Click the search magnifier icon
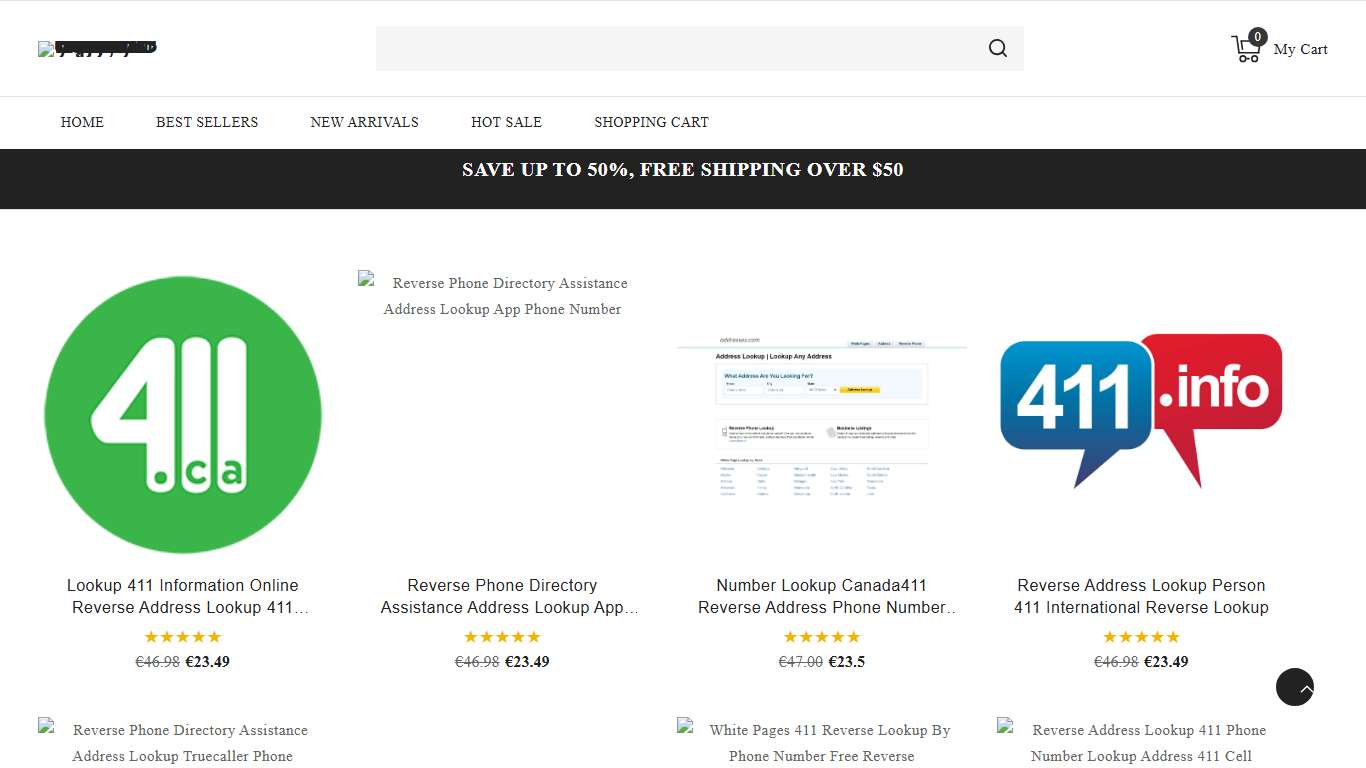 997,48
